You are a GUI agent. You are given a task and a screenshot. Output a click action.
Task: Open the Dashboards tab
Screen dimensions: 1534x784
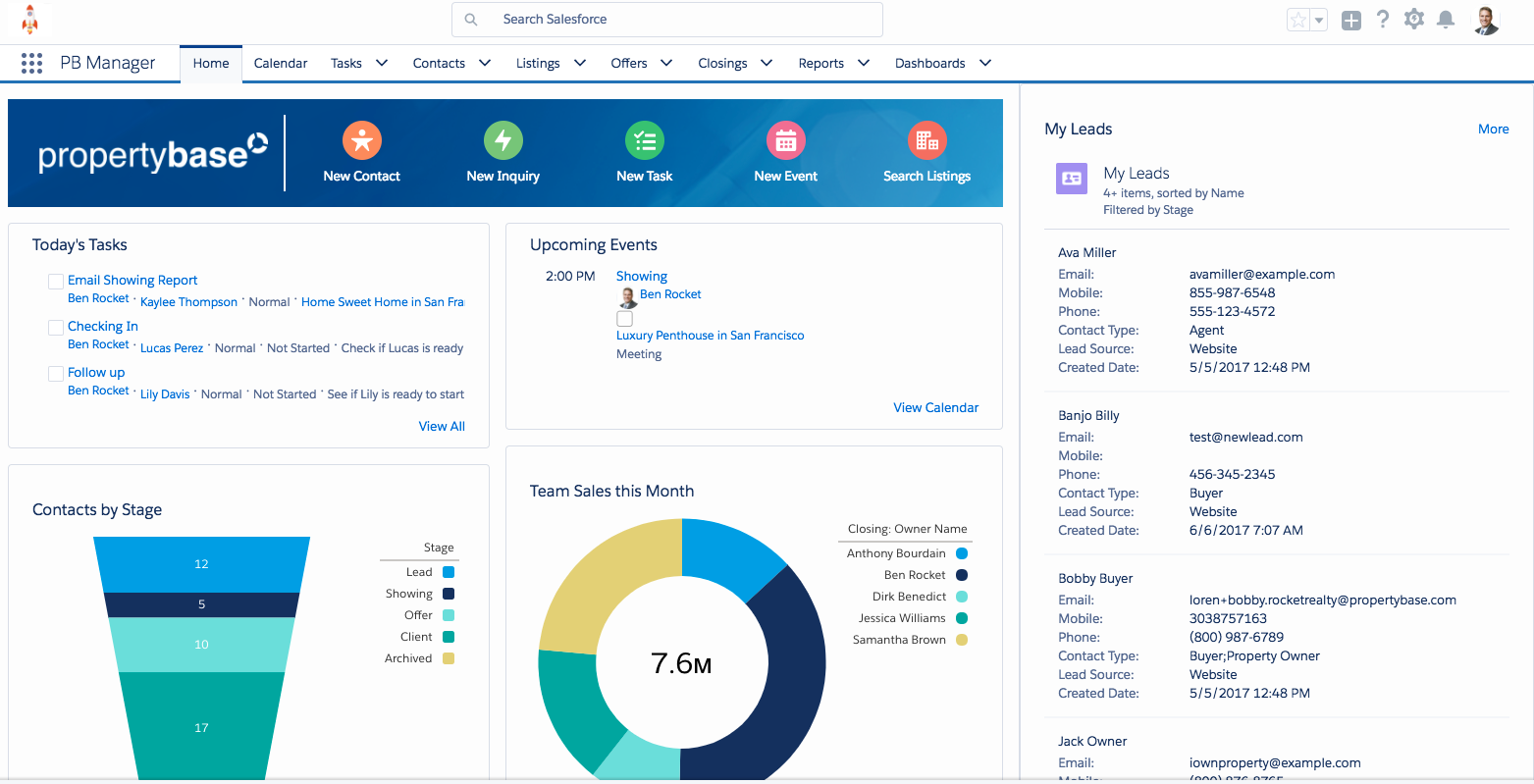pos(930,63)
